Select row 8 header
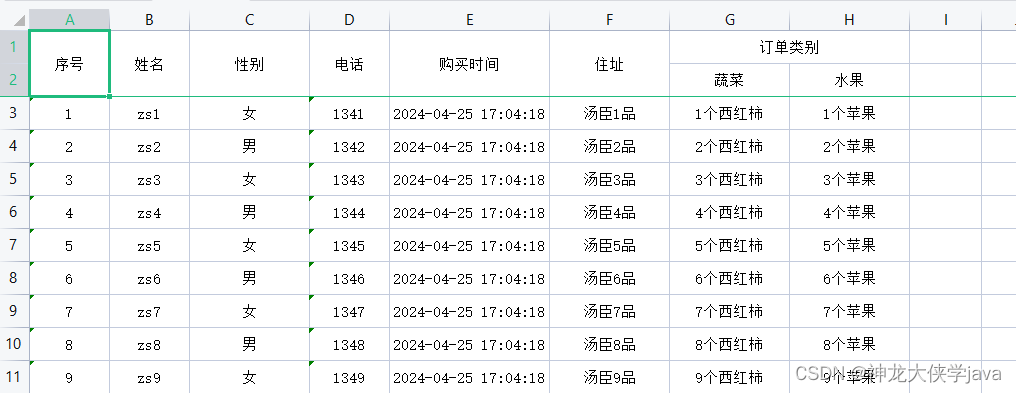The image size is (1016, 393). click(x=14, y=278)
